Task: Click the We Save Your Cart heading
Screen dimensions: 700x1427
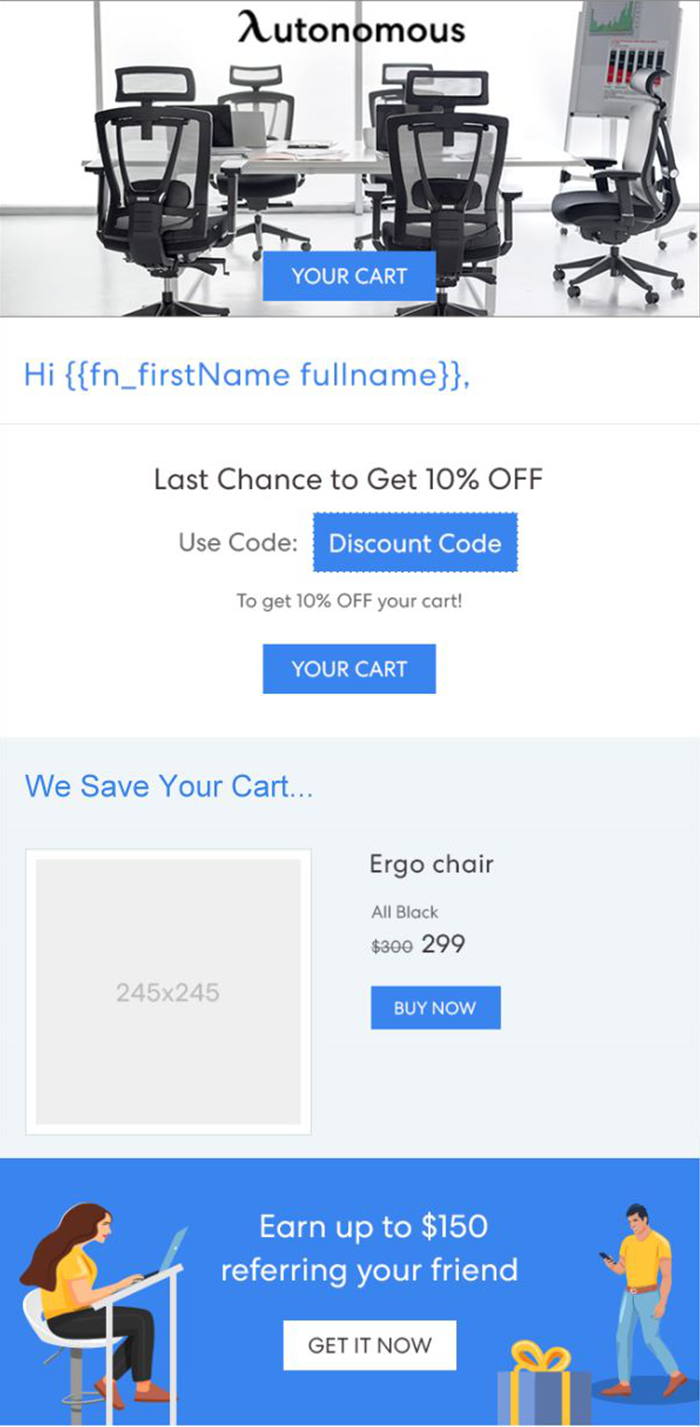Action: coord(169,786)
